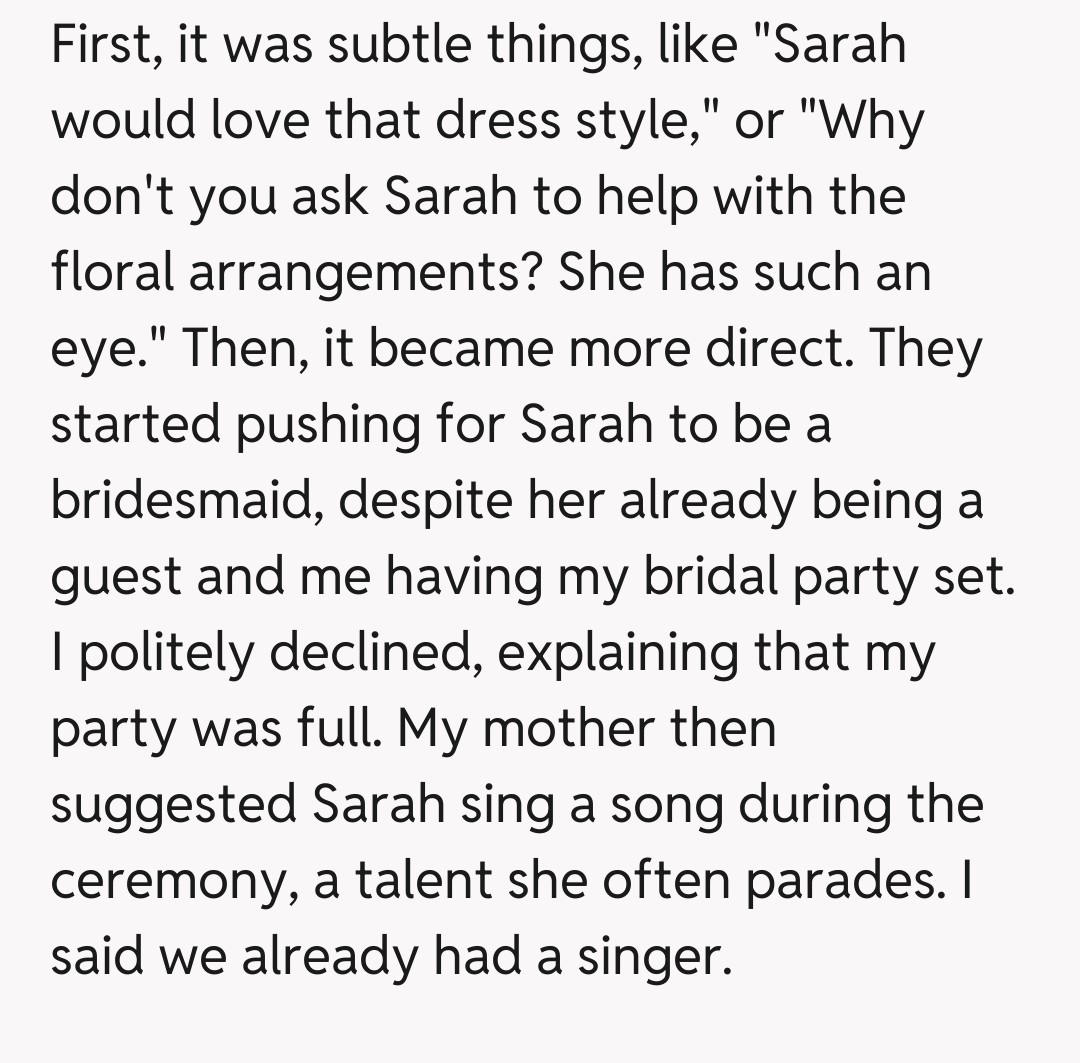
Task: Click the word "eye" in the quote
Action: (x=94, y=350)
